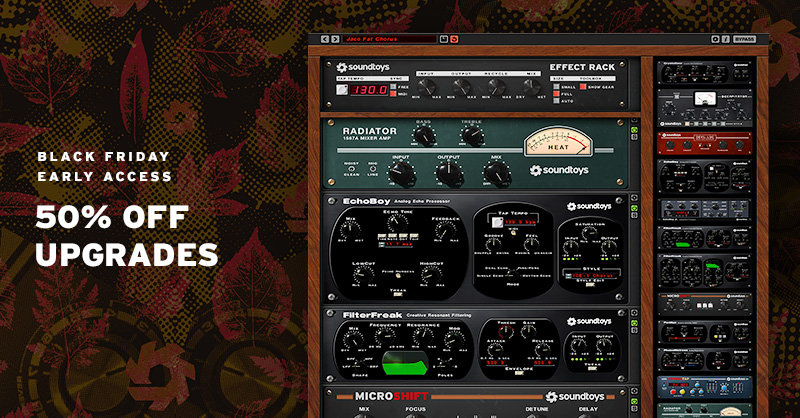Click the FilterFreak Mod knob

coord(454,340)
